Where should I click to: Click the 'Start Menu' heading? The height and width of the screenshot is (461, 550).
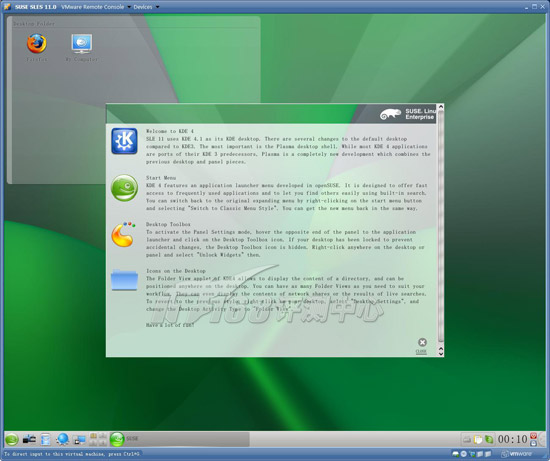click(x=161, y=178)
